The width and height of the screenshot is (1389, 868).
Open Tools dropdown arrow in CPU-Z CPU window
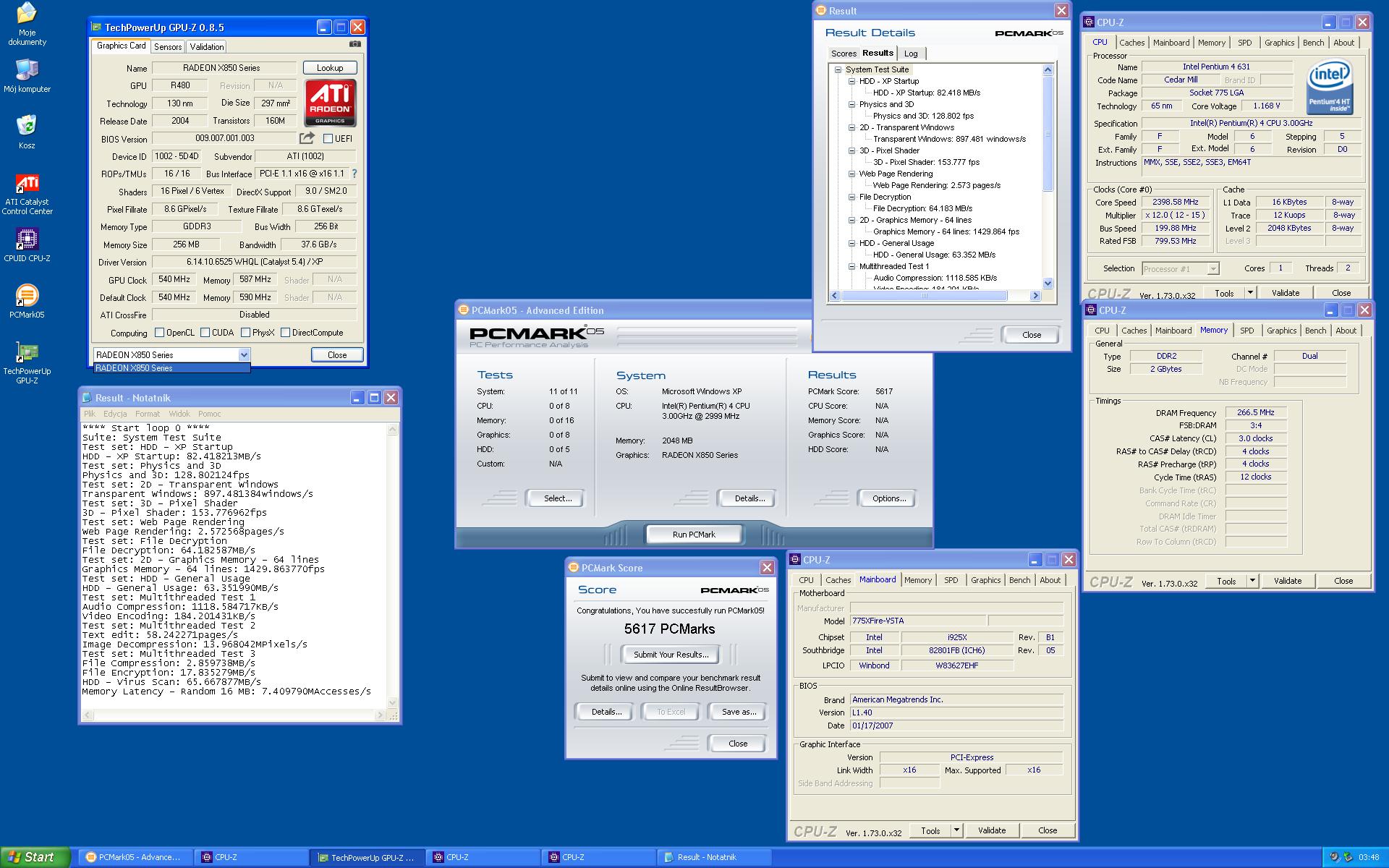point(1250,293)
